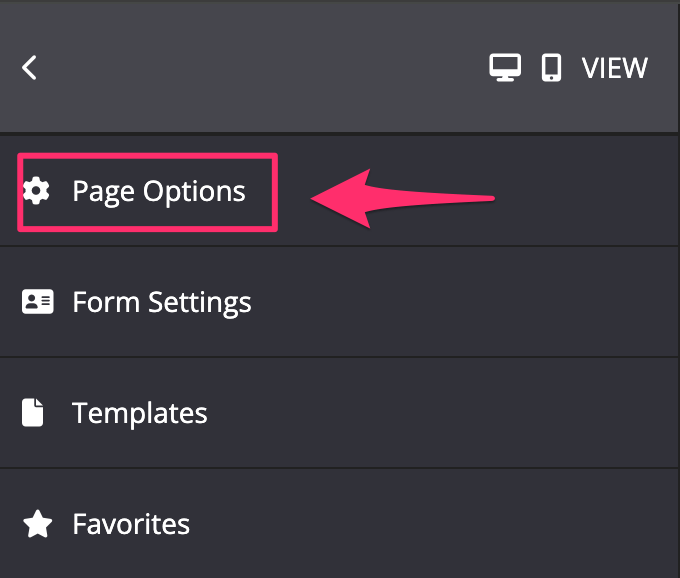Open the Page Options menu item
The image size is (680, 578).
[340, 191]
